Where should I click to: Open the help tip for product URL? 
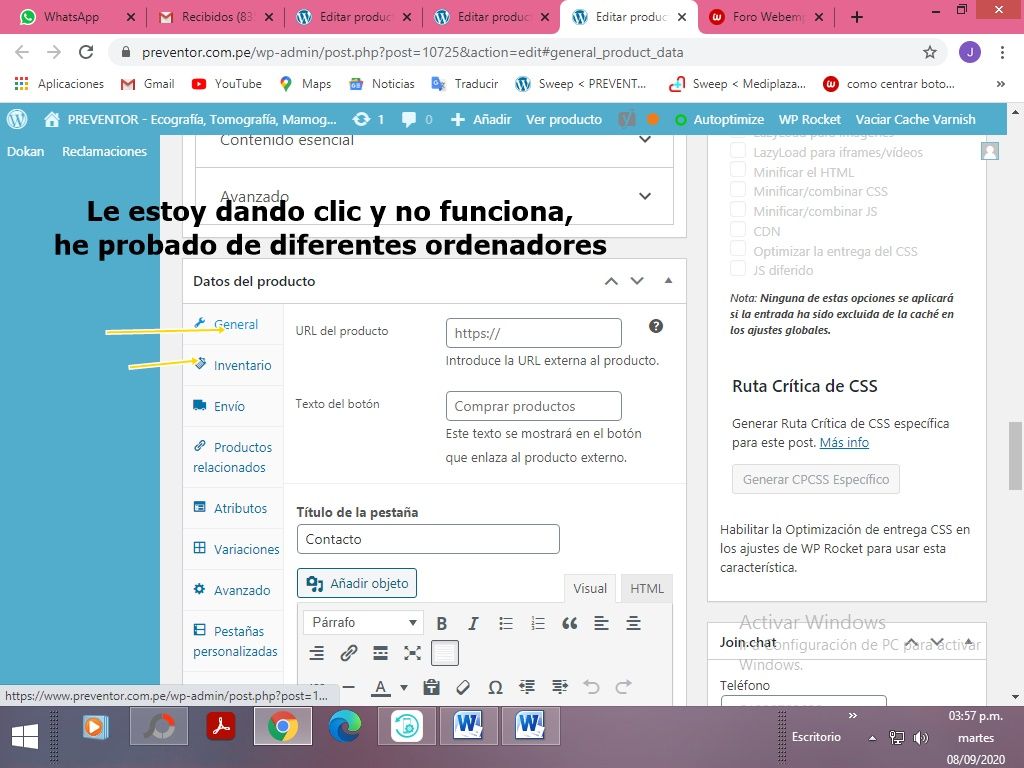point(656,326)
